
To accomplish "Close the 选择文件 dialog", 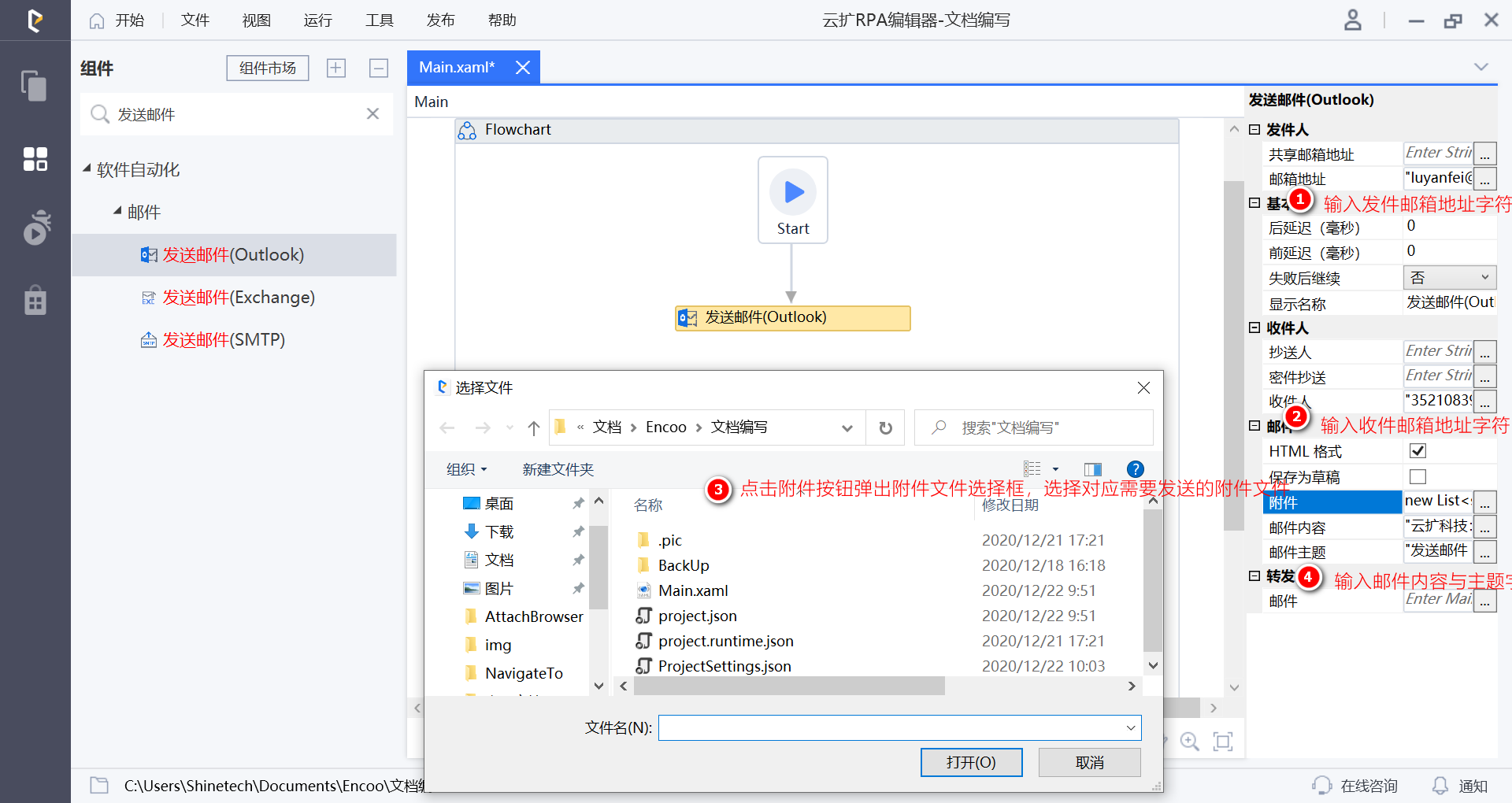I will 1143,387.
